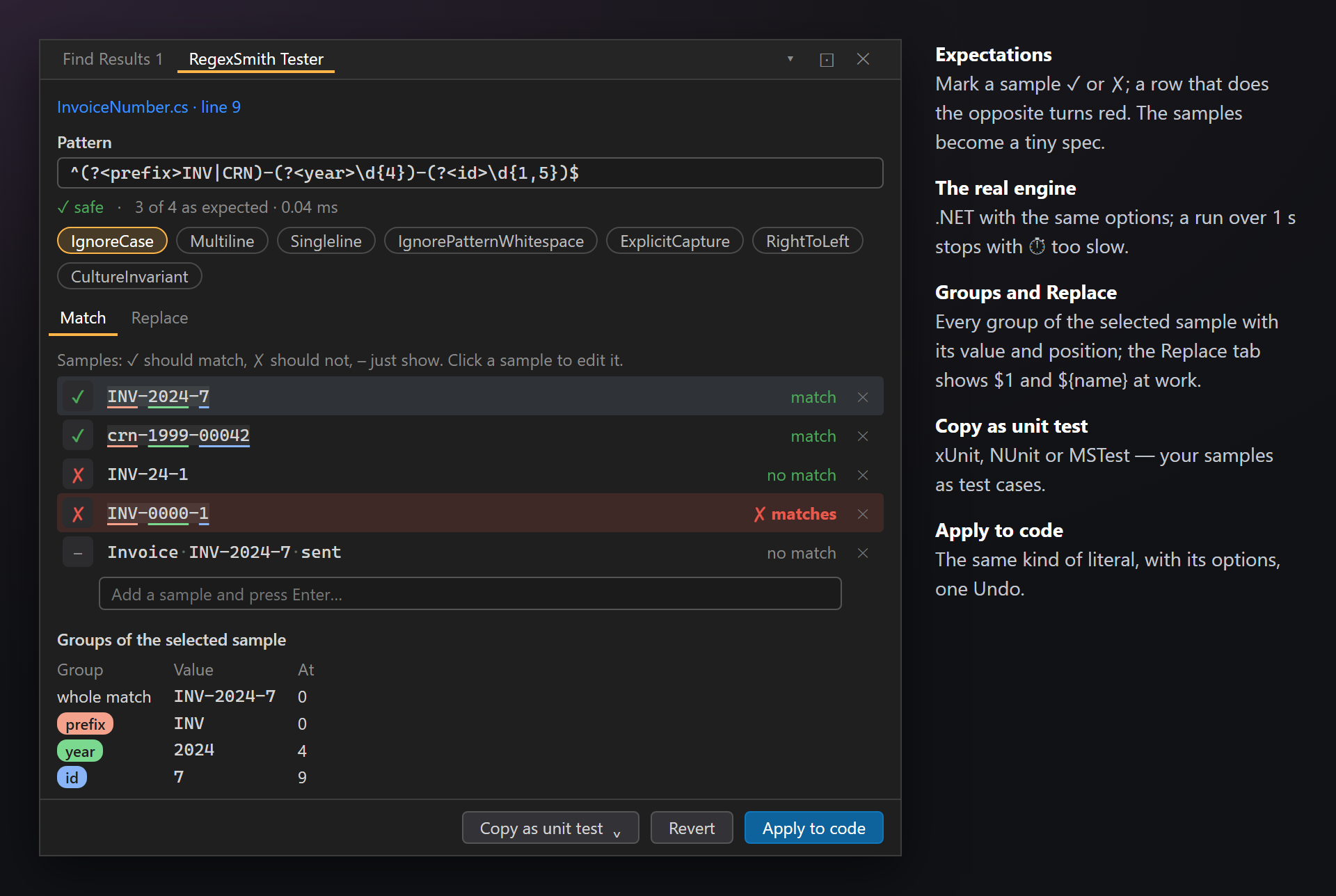Focus the Add a sample input field

[470, 594]
